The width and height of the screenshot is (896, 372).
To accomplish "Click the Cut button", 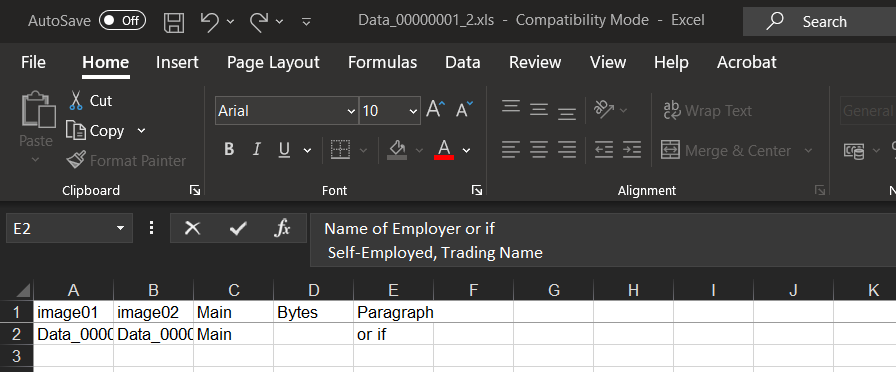I will [90, 101].
